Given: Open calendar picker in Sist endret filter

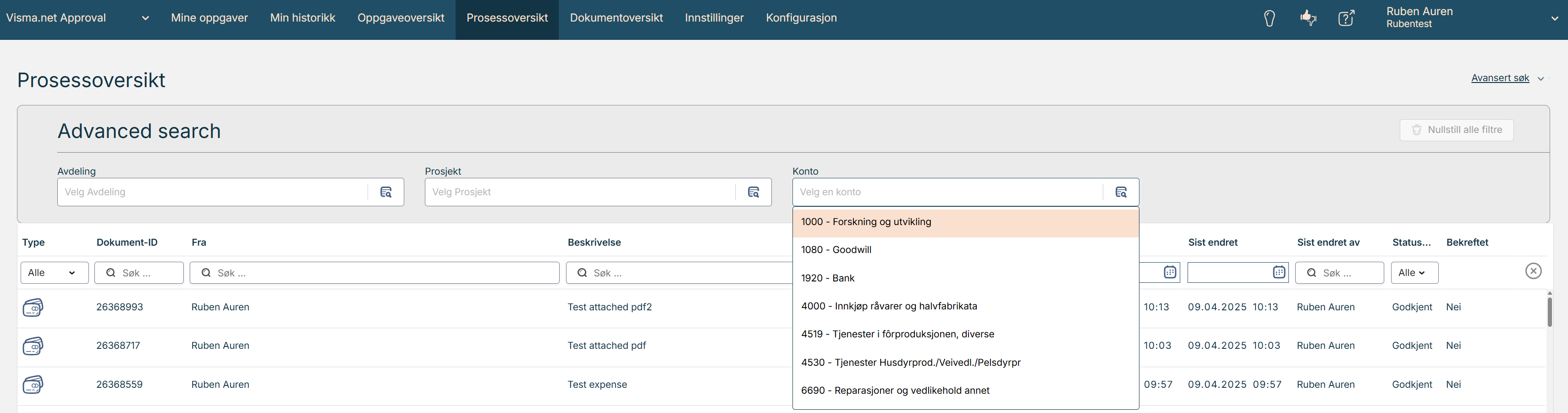Looking at the screenshot, I should tap(1280, 272).
